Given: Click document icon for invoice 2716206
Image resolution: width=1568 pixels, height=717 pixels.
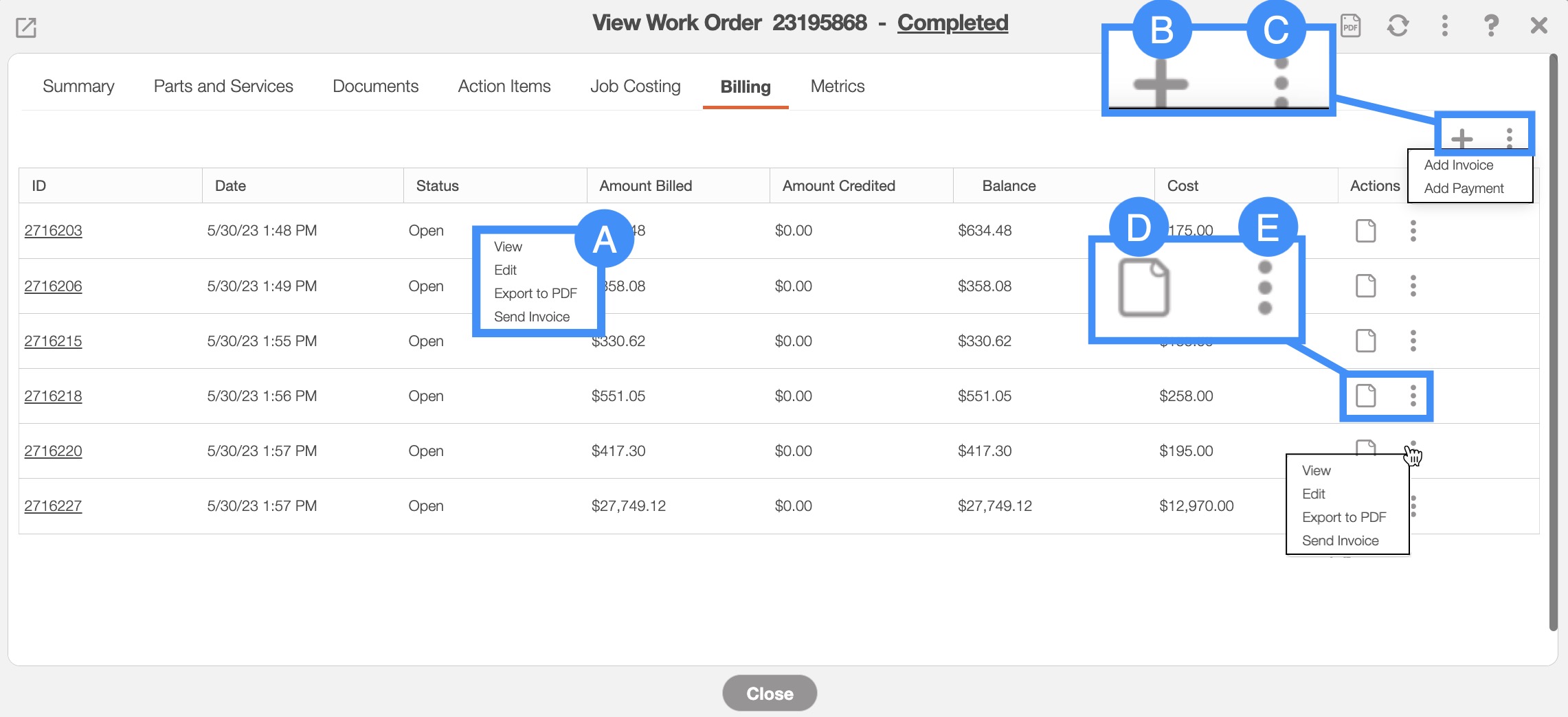Looking at the screenshot, I should click(1365, 286).
